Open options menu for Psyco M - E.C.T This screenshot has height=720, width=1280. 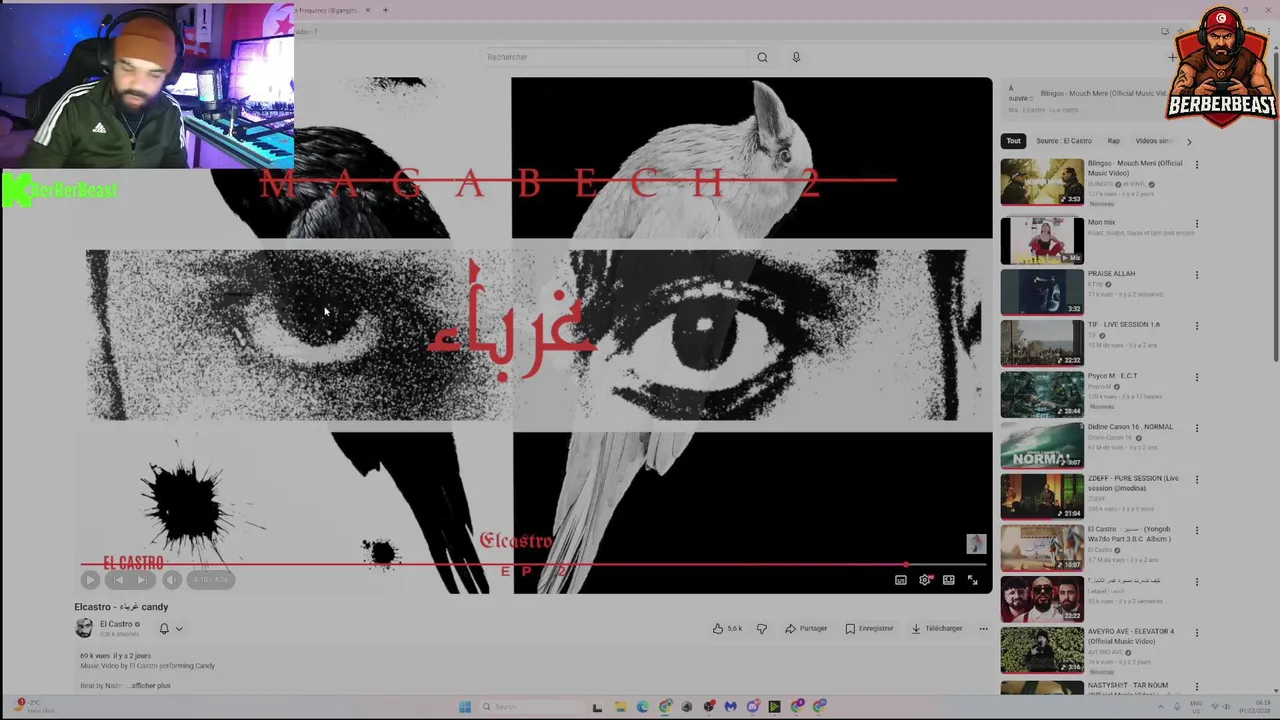tap(1196, 377)
